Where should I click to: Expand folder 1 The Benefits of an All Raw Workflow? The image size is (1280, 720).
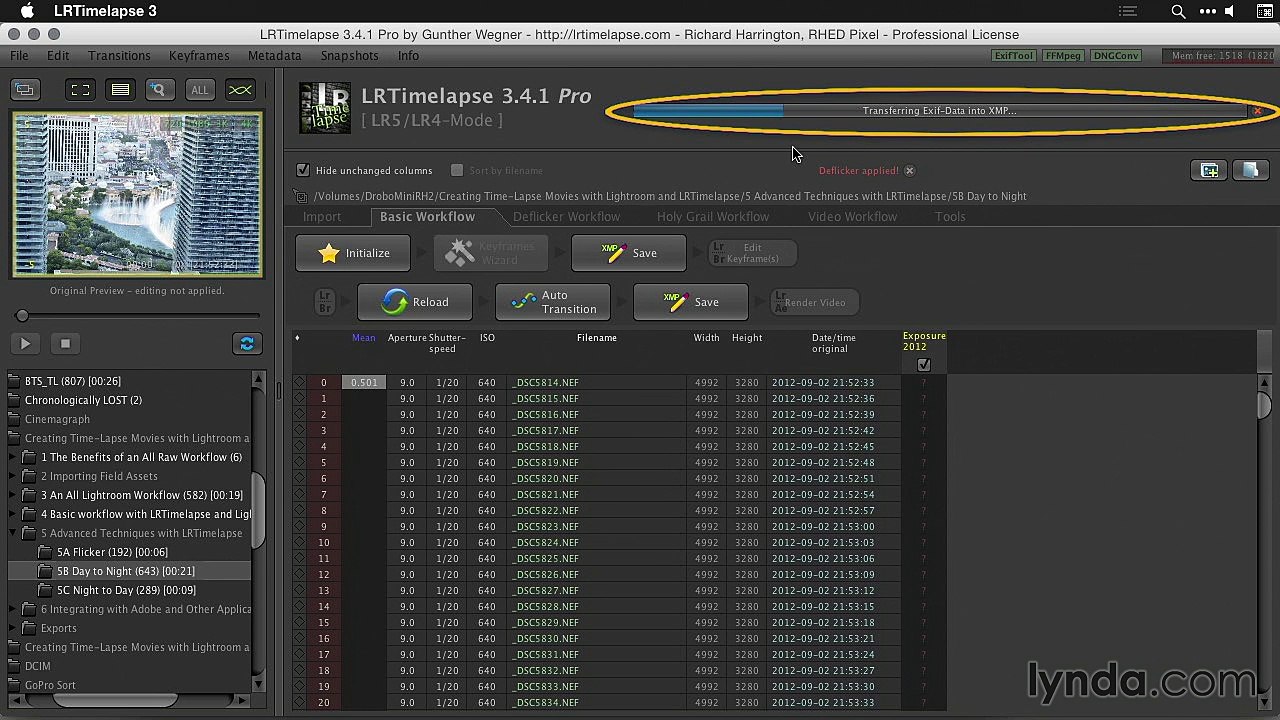click(x=14, y=457)
